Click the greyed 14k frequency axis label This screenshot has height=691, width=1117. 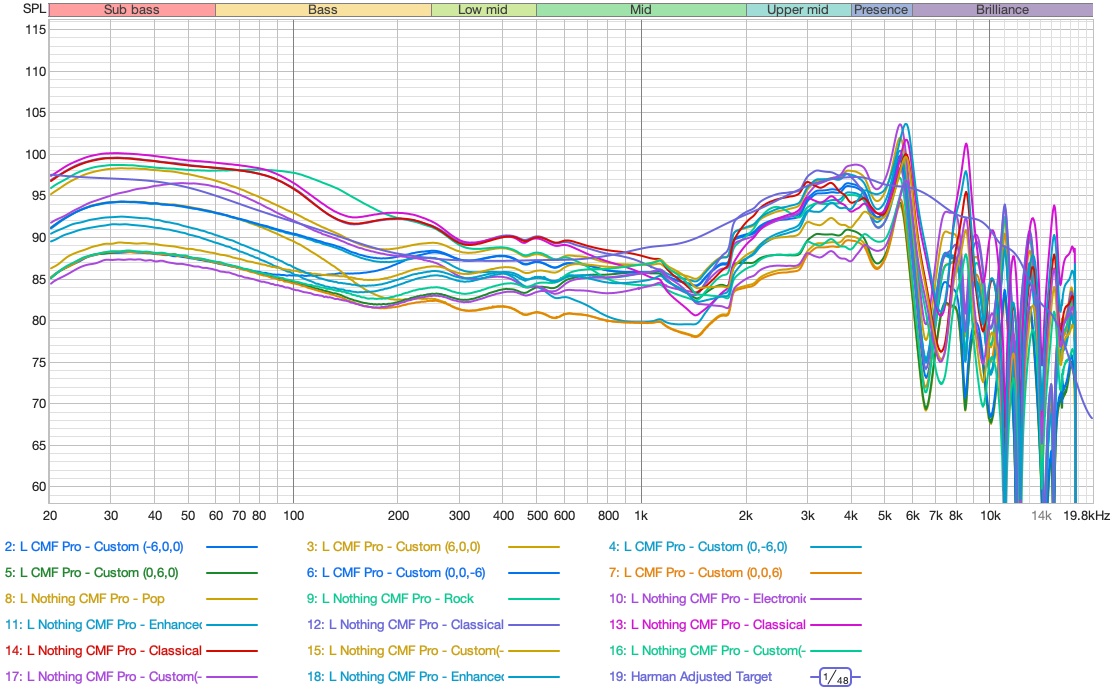[1041, 516]
